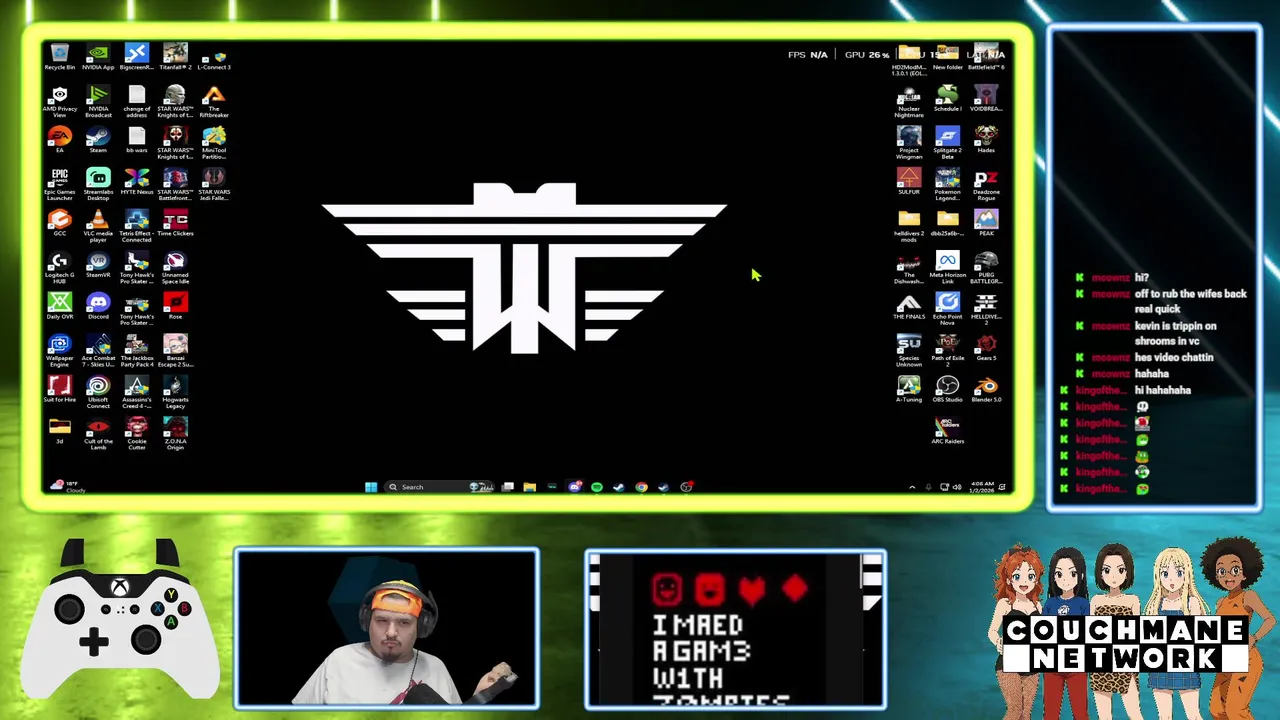Open the Windows Start button
1280x720 pixels.
pos(371,487)
